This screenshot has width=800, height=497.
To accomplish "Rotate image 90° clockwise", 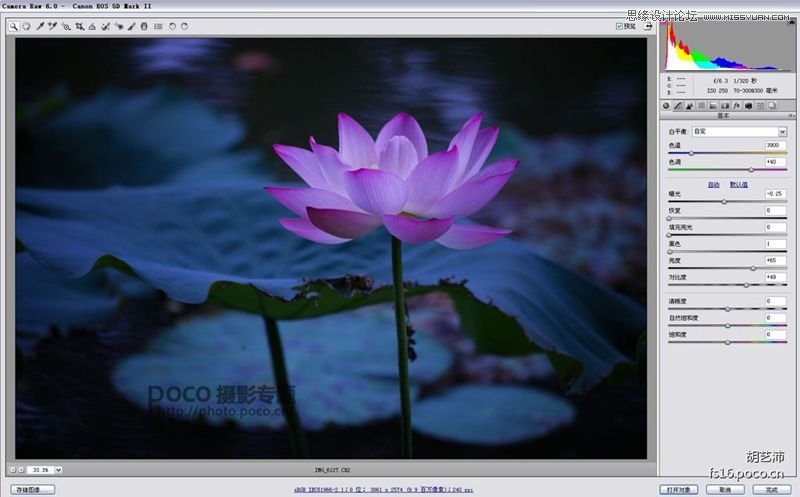I will [x=184, y=26].
